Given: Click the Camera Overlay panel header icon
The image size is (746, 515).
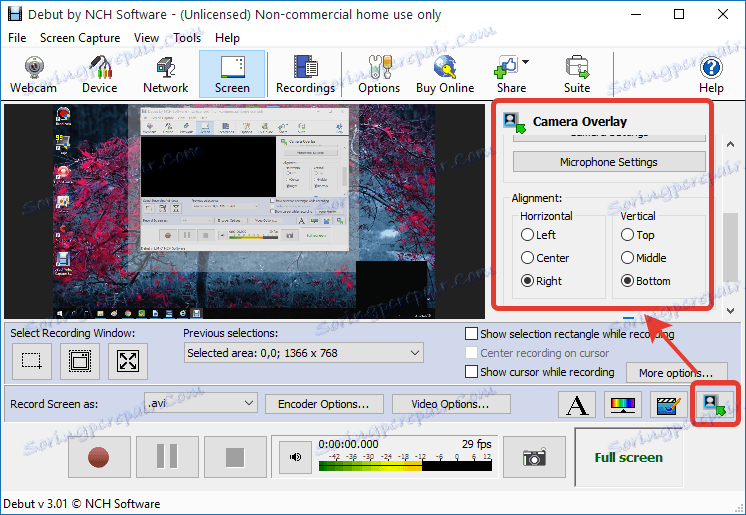Looking at the screenshot, I should coord(514,122).
